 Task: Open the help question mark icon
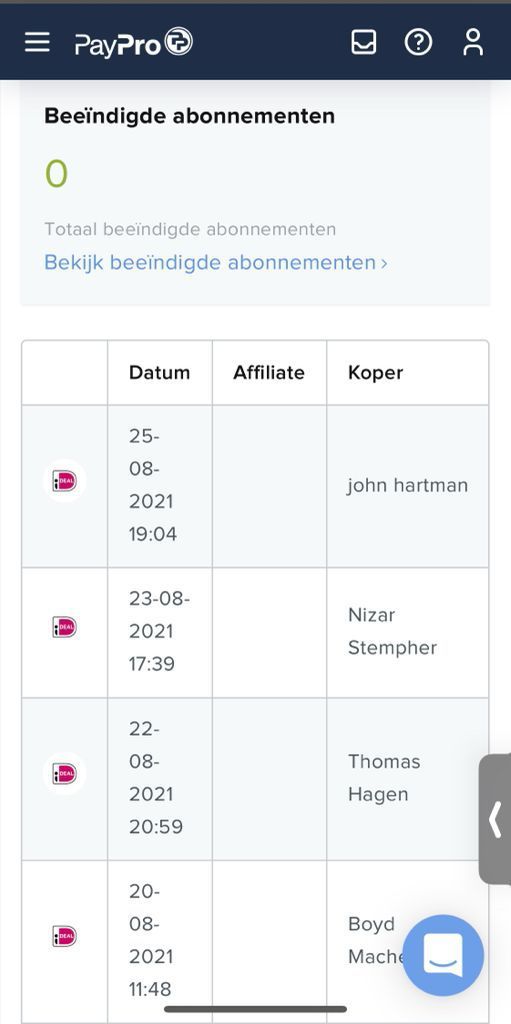coord(418,42)
